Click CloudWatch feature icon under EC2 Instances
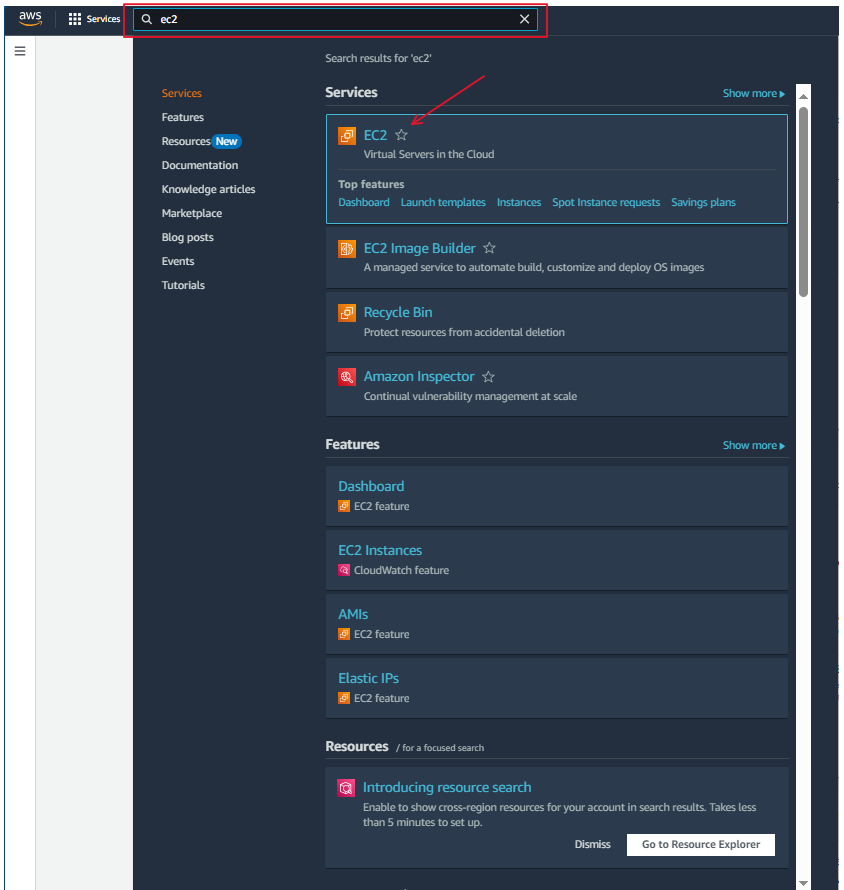The width and height of the screenshot is (844, 890). tap(344, 570)
